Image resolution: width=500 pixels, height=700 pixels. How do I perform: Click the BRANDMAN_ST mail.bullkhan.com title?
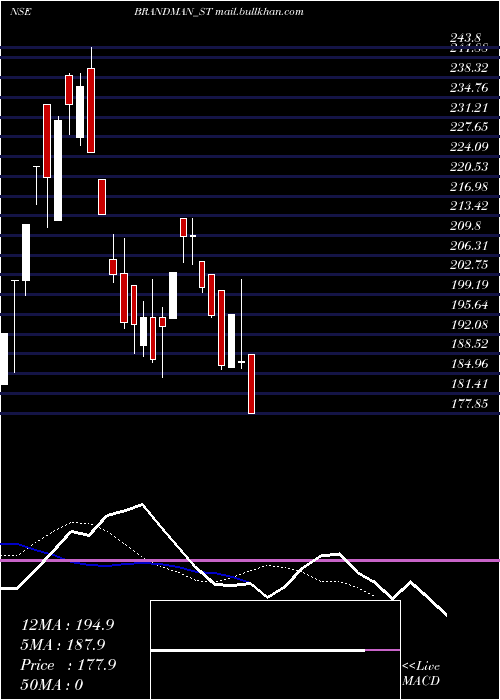click(219, 12)
